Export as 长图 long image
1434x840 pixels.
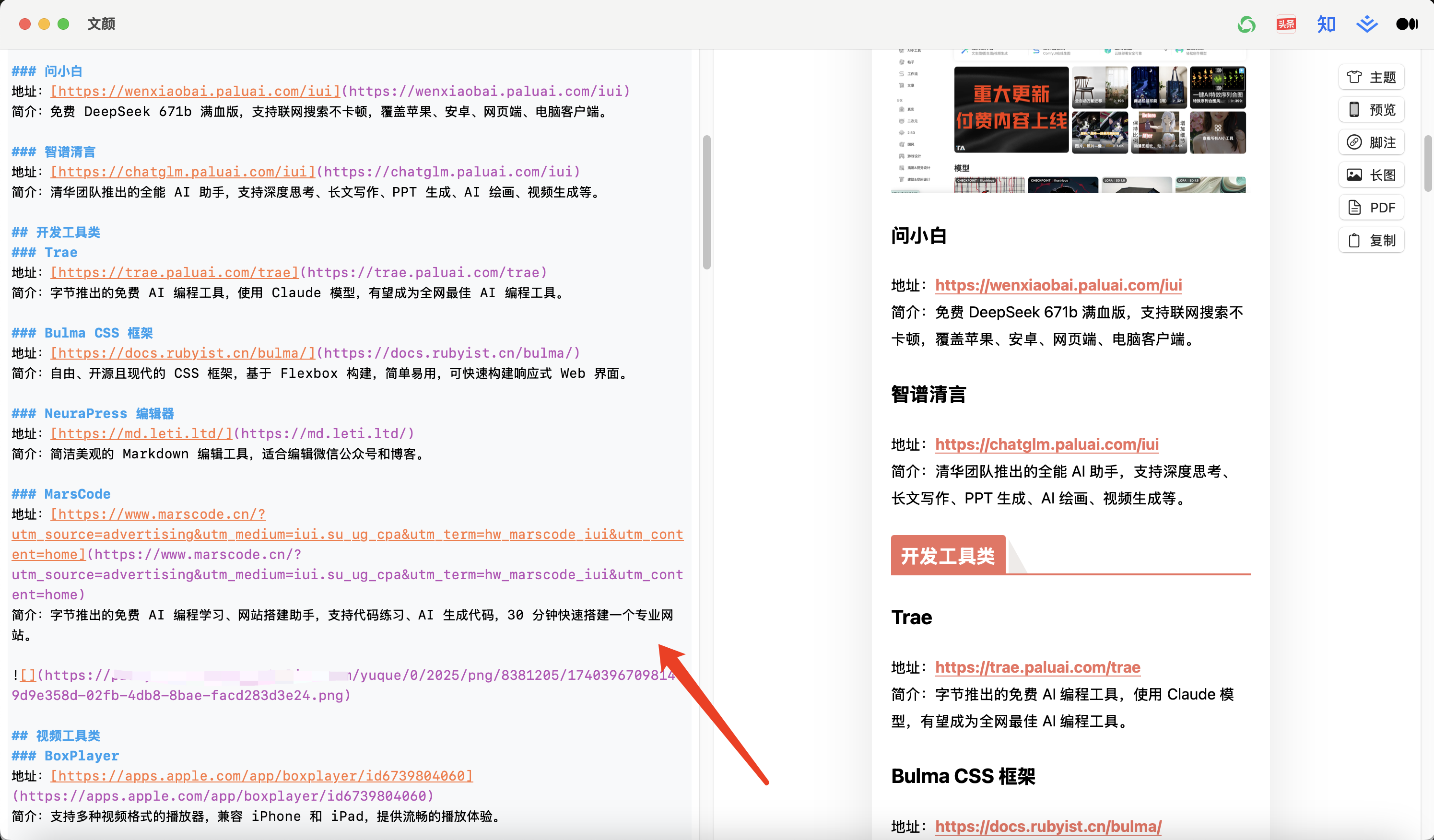pos(1371,175)
